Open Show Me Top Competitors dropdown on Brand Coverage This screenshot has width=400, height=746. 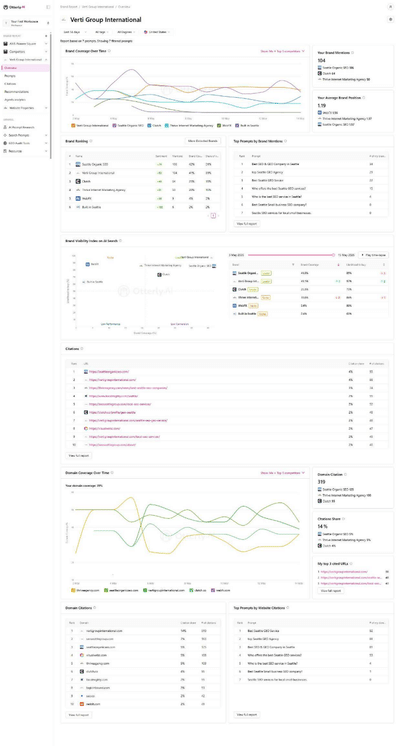(x=283, y=50)
